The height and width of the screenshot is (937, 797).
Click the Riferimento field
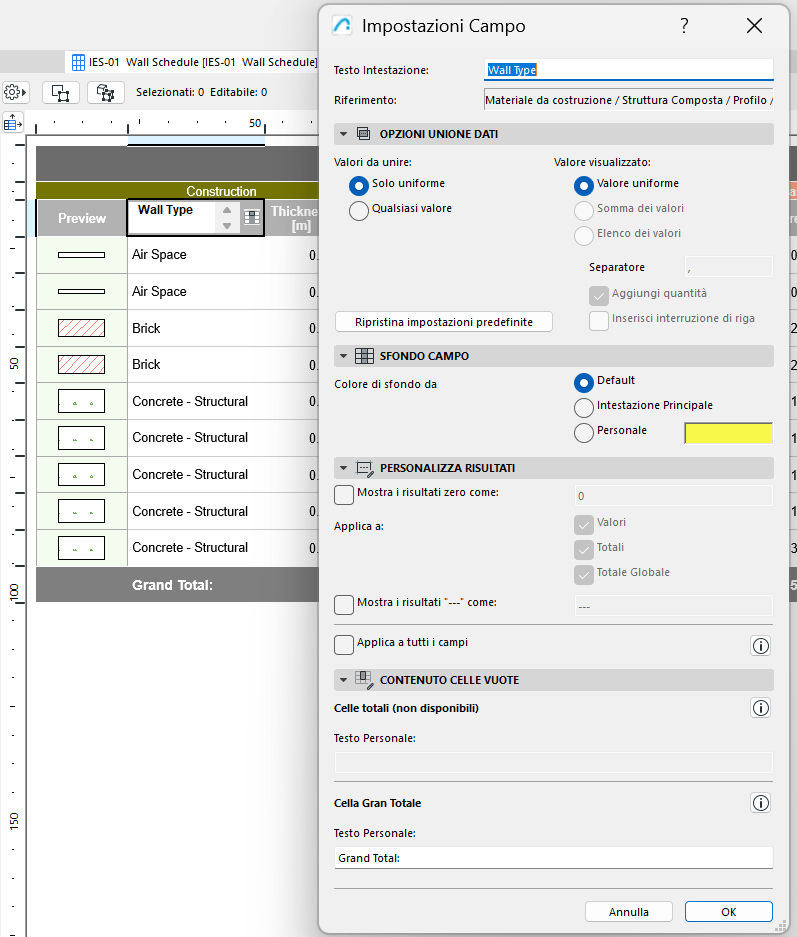[x=629, y=100]
